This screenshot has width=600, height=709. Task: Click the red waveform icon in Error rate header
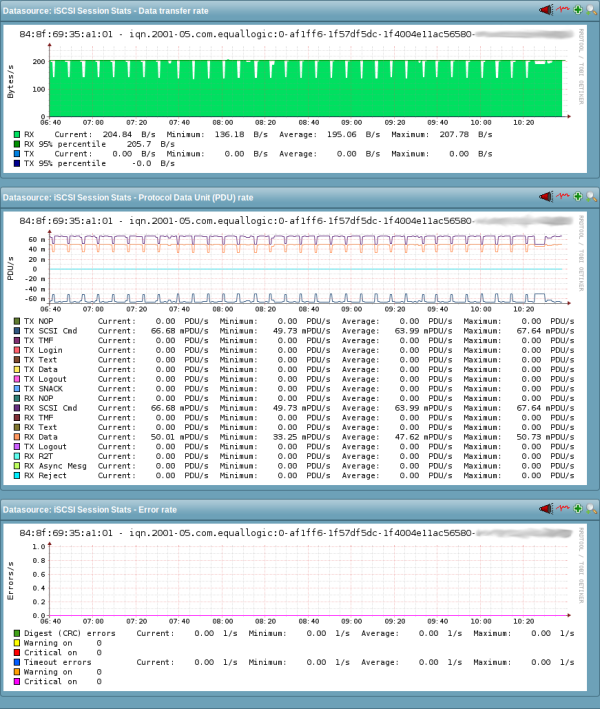pos(563,508)
